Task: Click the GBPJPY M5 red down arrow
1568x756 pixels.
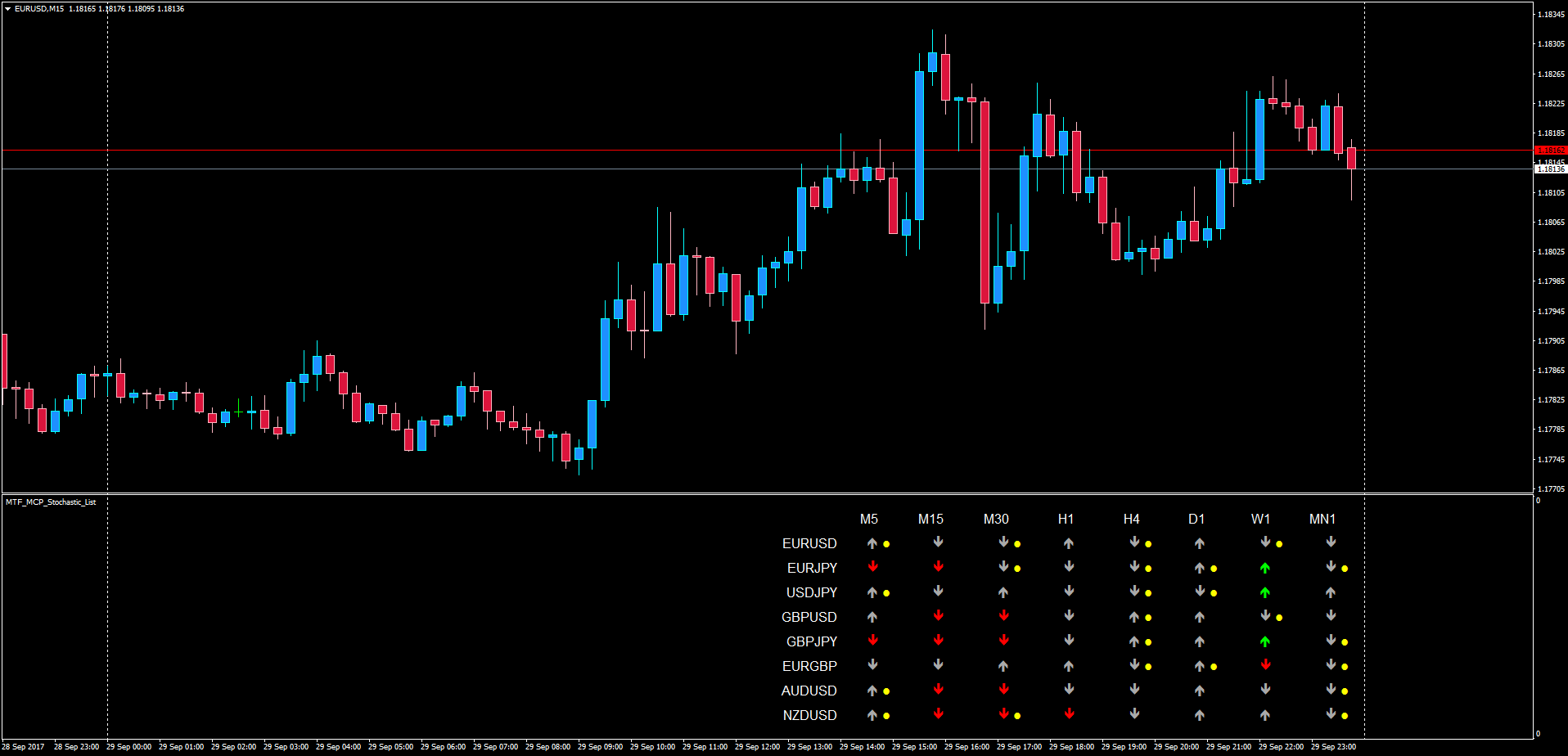Action: pos(872,640)
